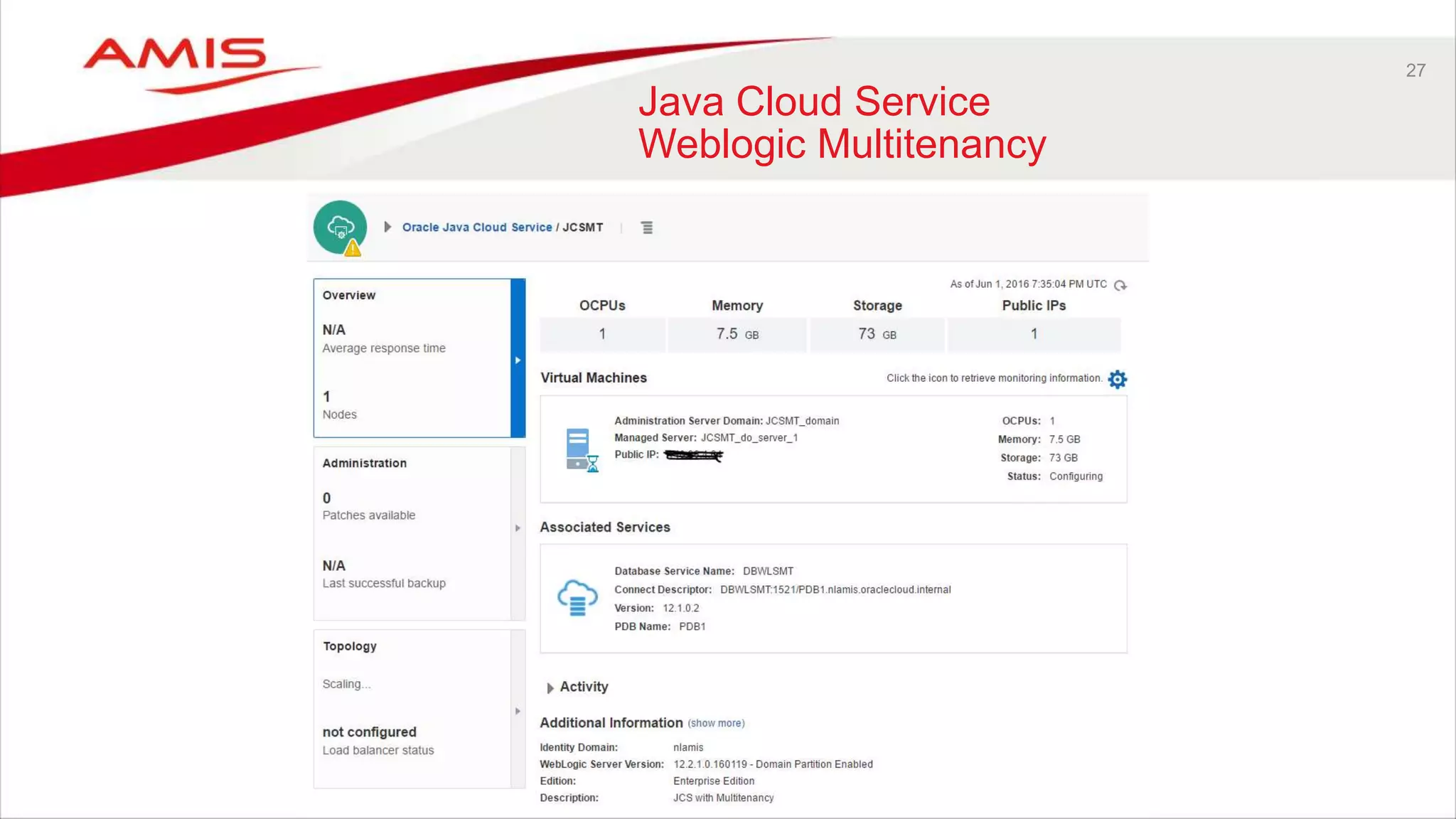Screen dimensions: 1456x819
Task: Expand the Administration tile arrow
Action: pos(518,528)
